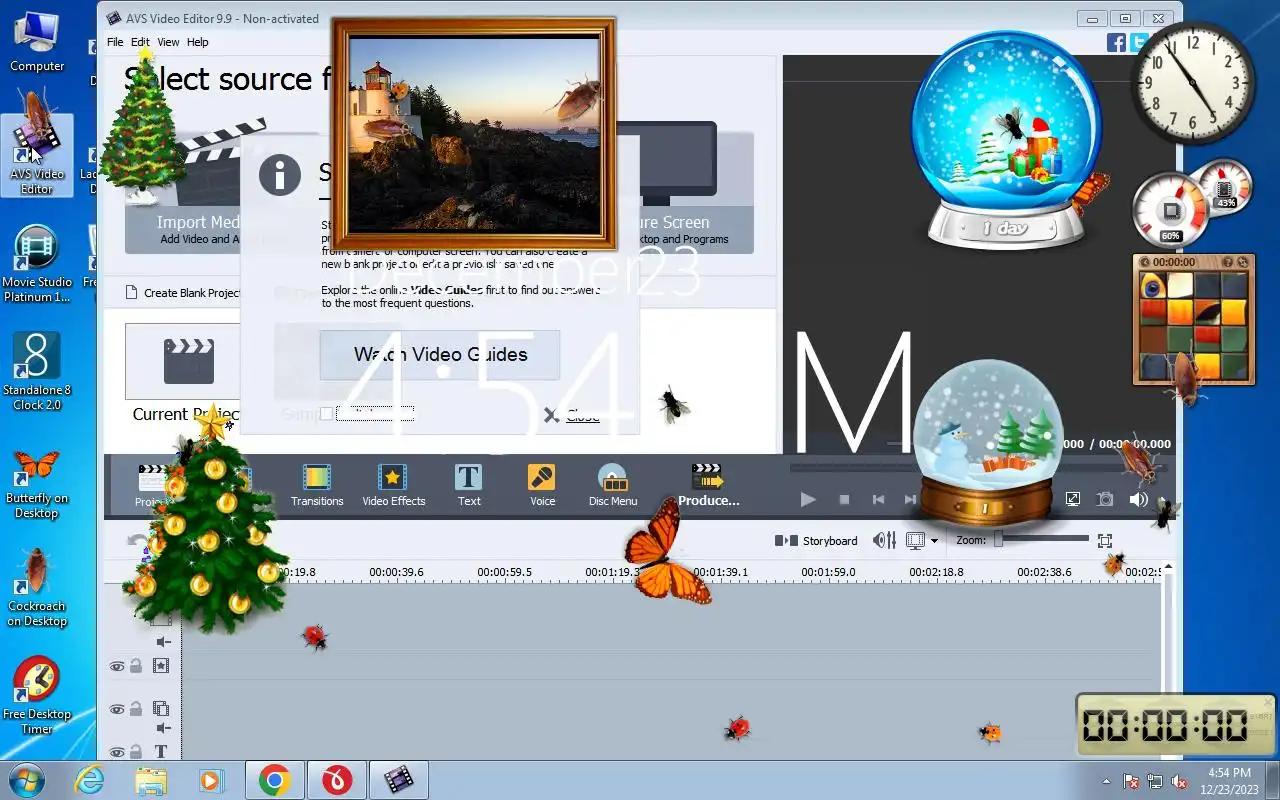
Task: Select Movie Studio Platinum desktop shortcut
Action: [37, 263]
